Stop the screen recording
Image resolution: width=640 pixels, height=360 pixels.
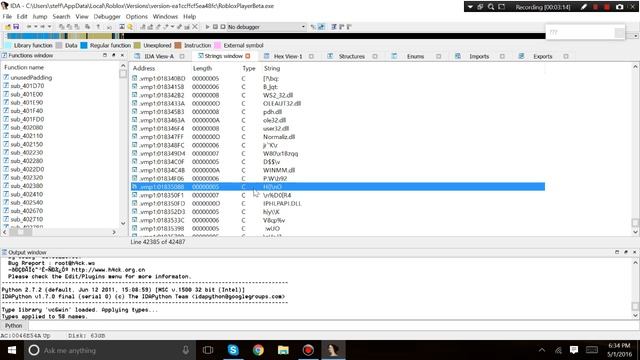click(607, 7)
